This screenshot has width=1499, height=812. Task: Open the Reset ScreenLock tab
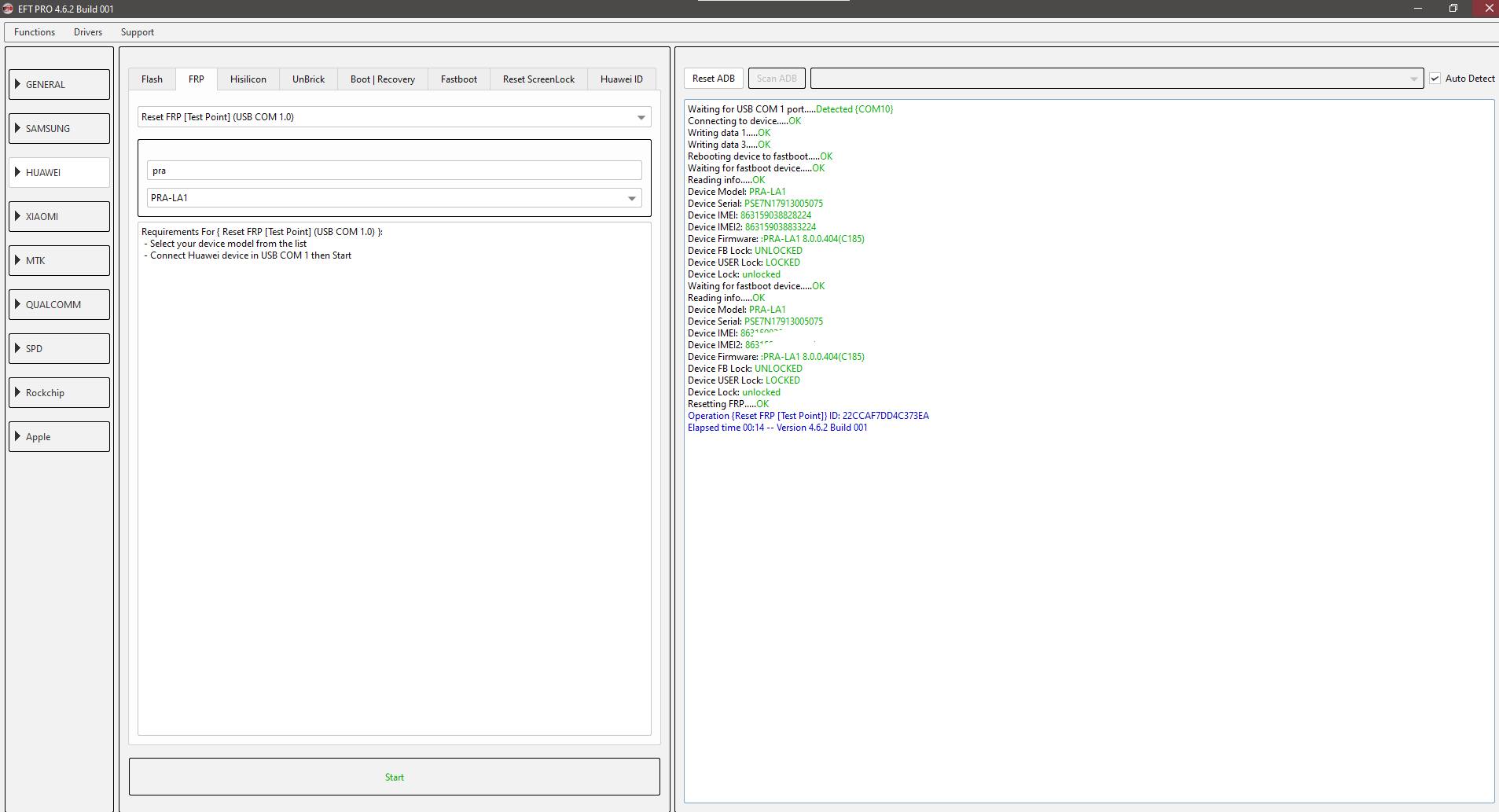538,79
